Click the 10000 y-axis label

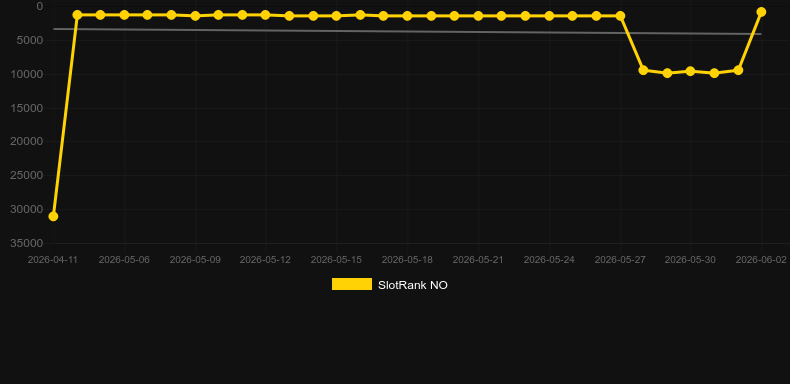[27, 74]
